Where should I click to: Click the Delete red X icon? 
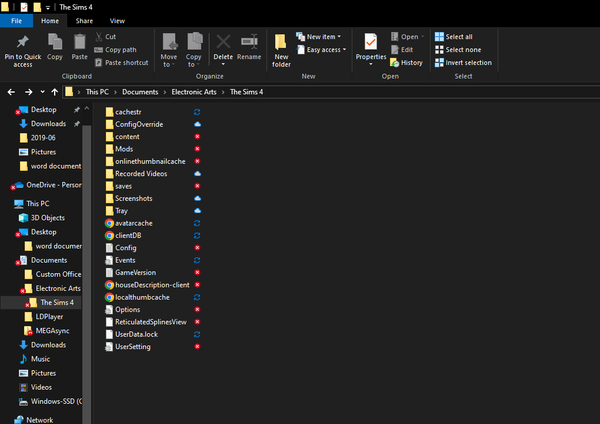(223, 42)
